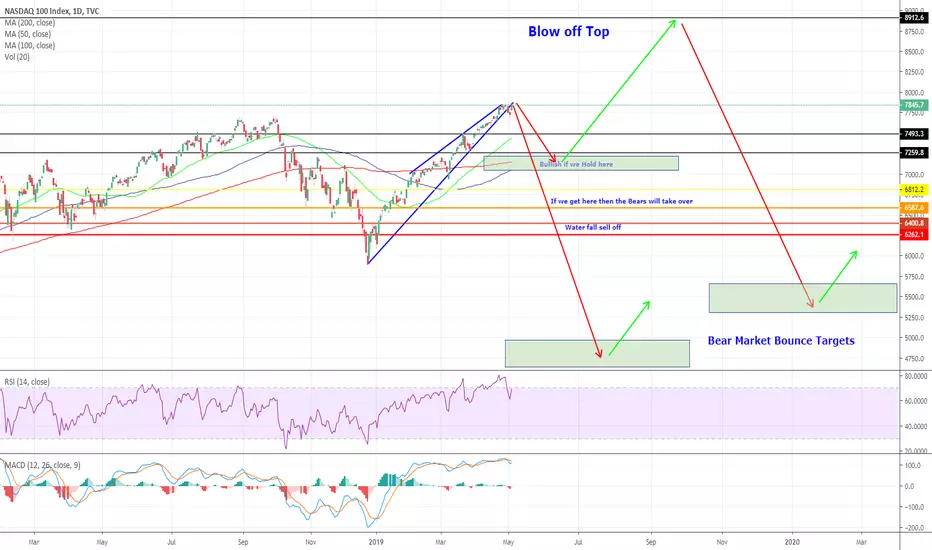Click the 40.0000 tick on RSI scale
The width and height of the screenshot is (932, 550).
click(916, 427)
